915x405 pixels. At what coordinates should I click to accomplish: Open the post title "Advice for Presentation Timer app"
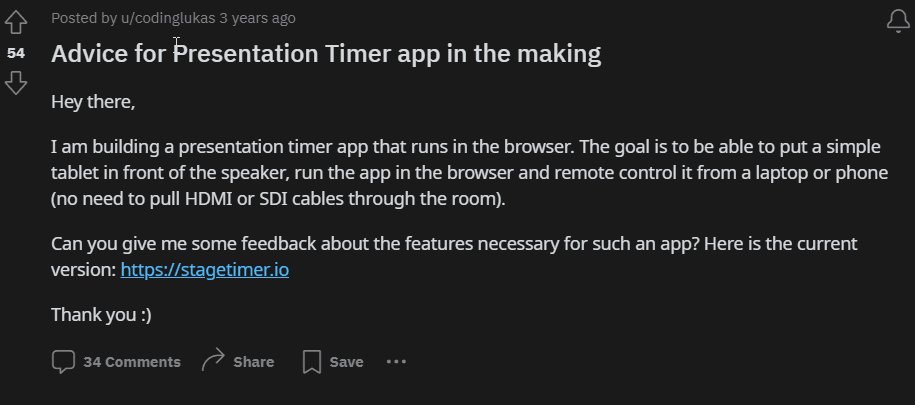(x=326, y=54)
